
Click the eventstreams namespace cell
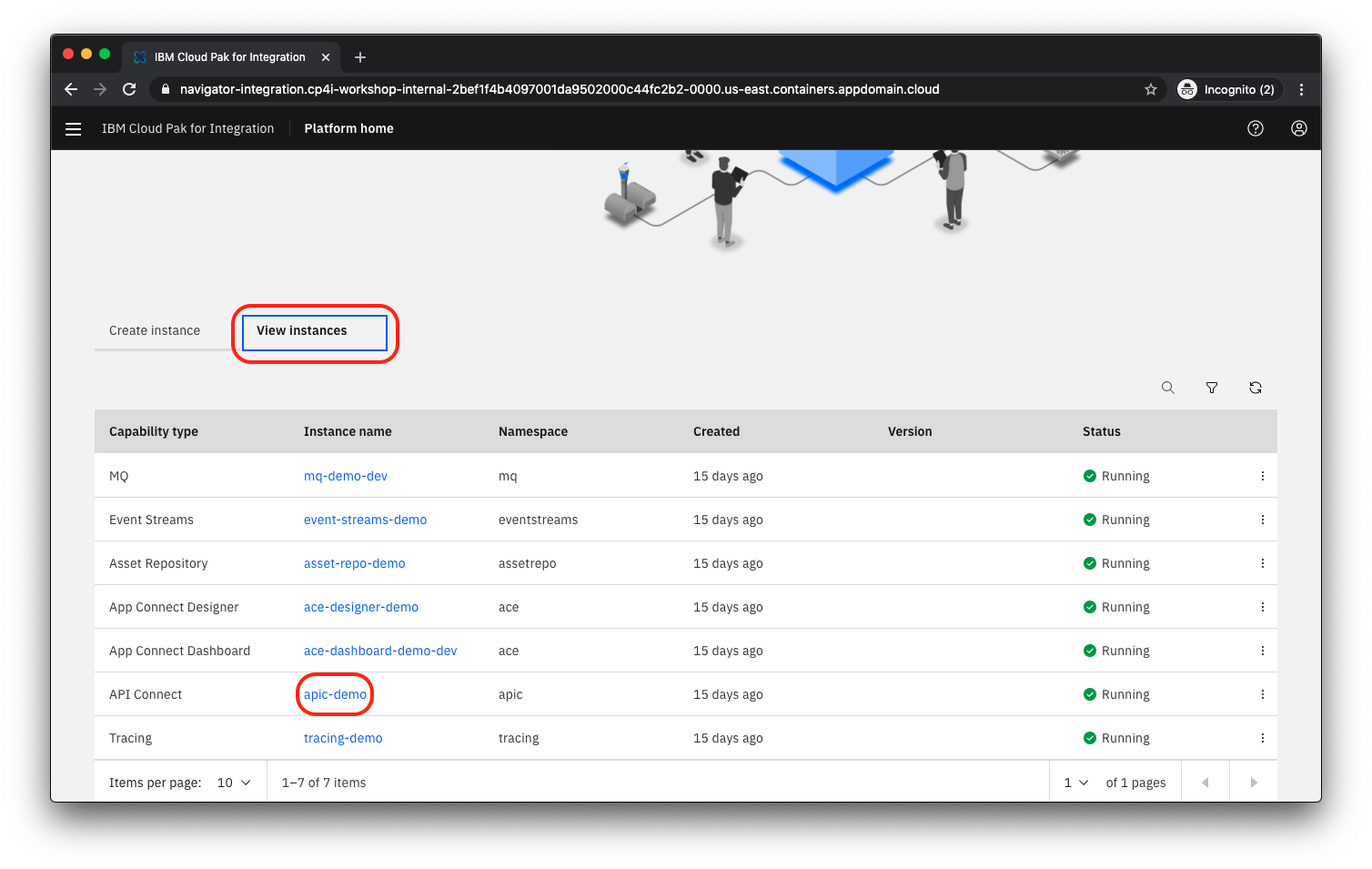(x=538, y=520)
